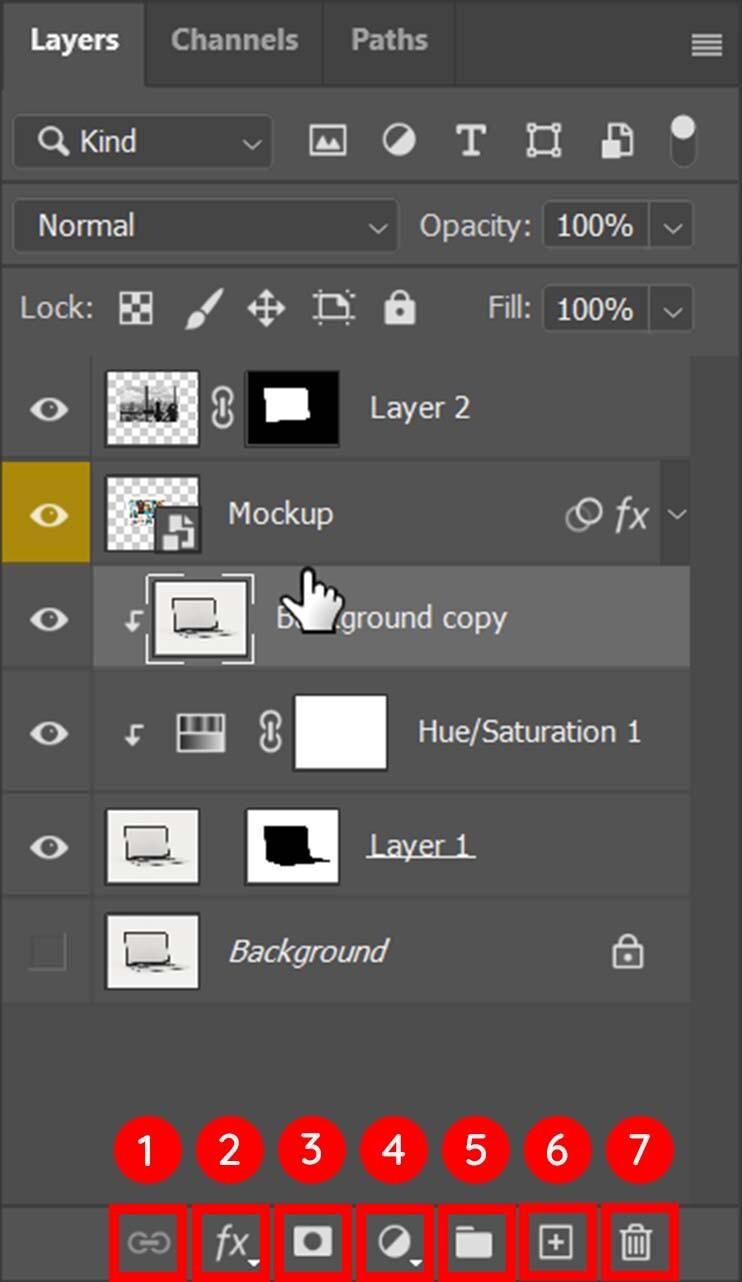Filter for adjustment layers icon
The width and height of the screenshot is (742, 1282).
pyautogui.click(x=399, y=141)
